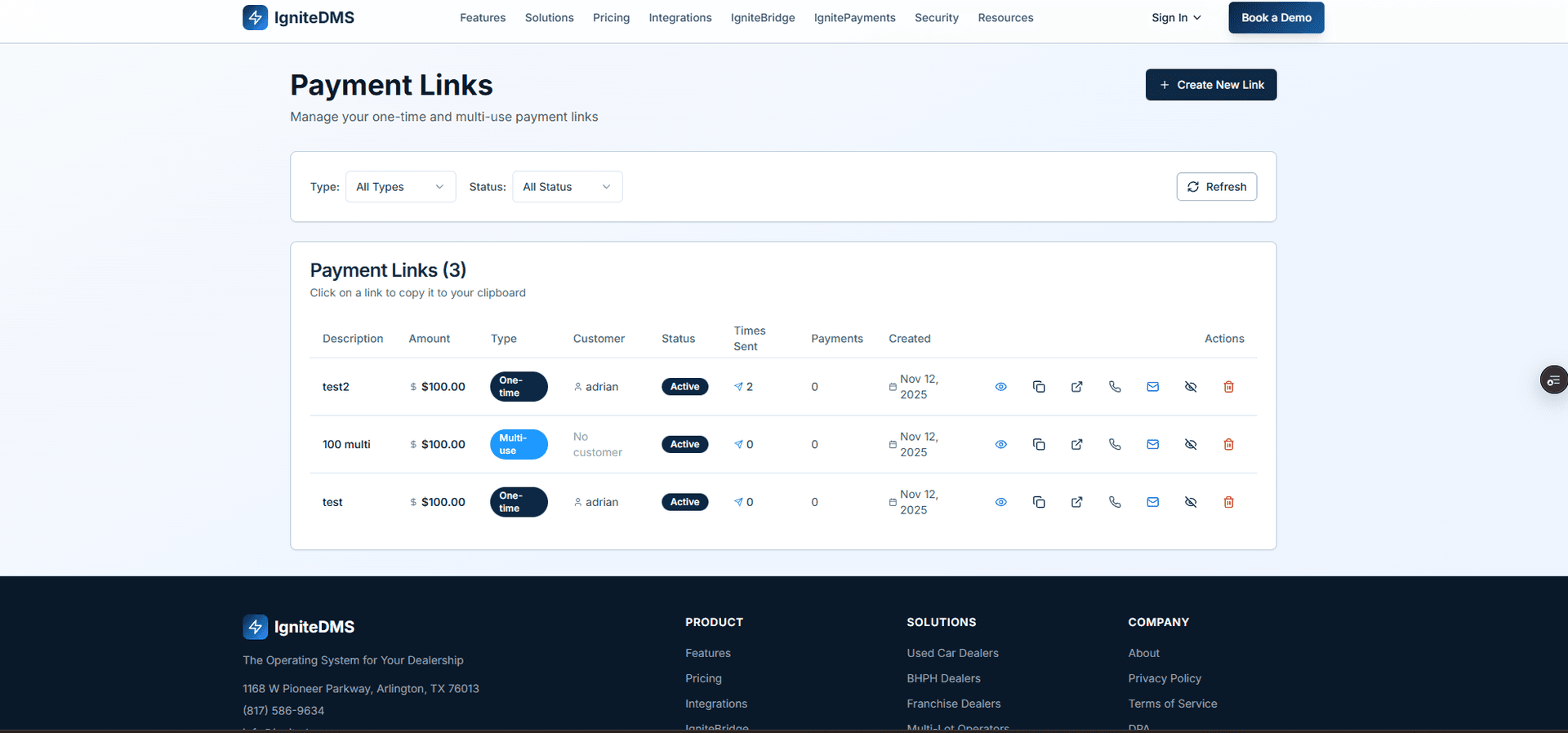Open the All Status dropdown
The height and width of the screenshot is (733, 1568).
coord(567,187)
